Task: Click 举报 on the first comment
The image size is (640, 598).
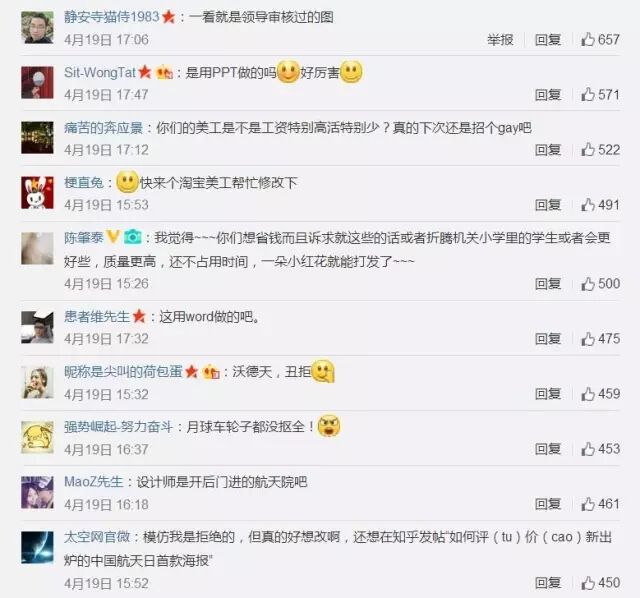Action: coord(500,40)
